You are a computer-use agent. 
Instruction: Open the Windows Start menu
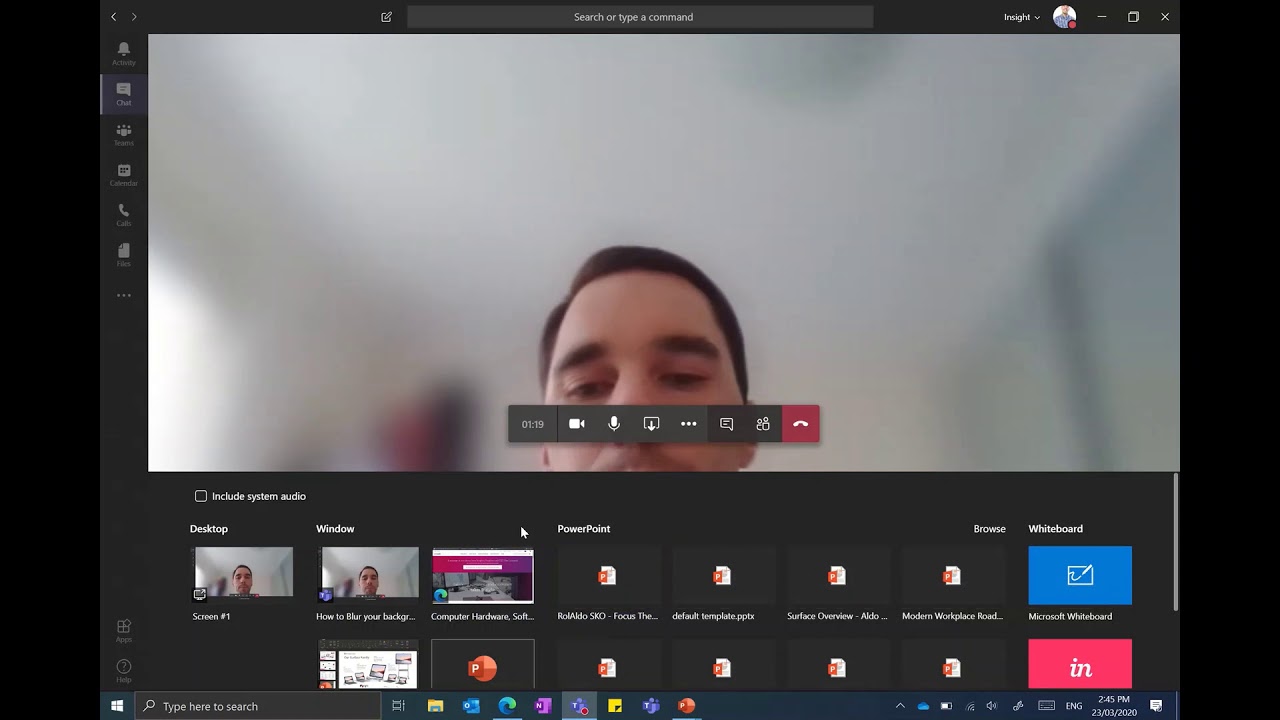[x=117, y=706]
